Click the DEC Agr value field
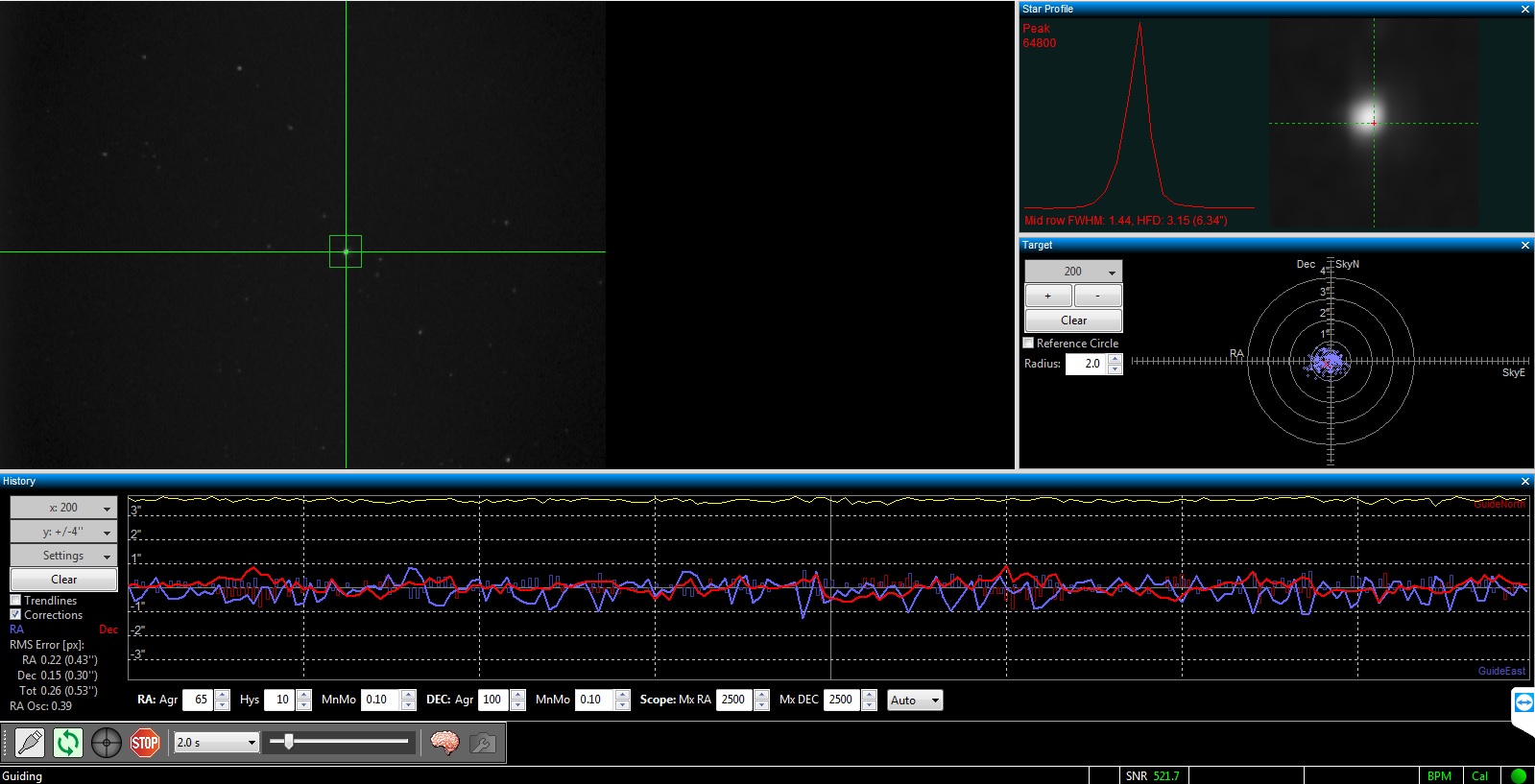Viewport: 1535px width, 784px height. click(493, 700)
